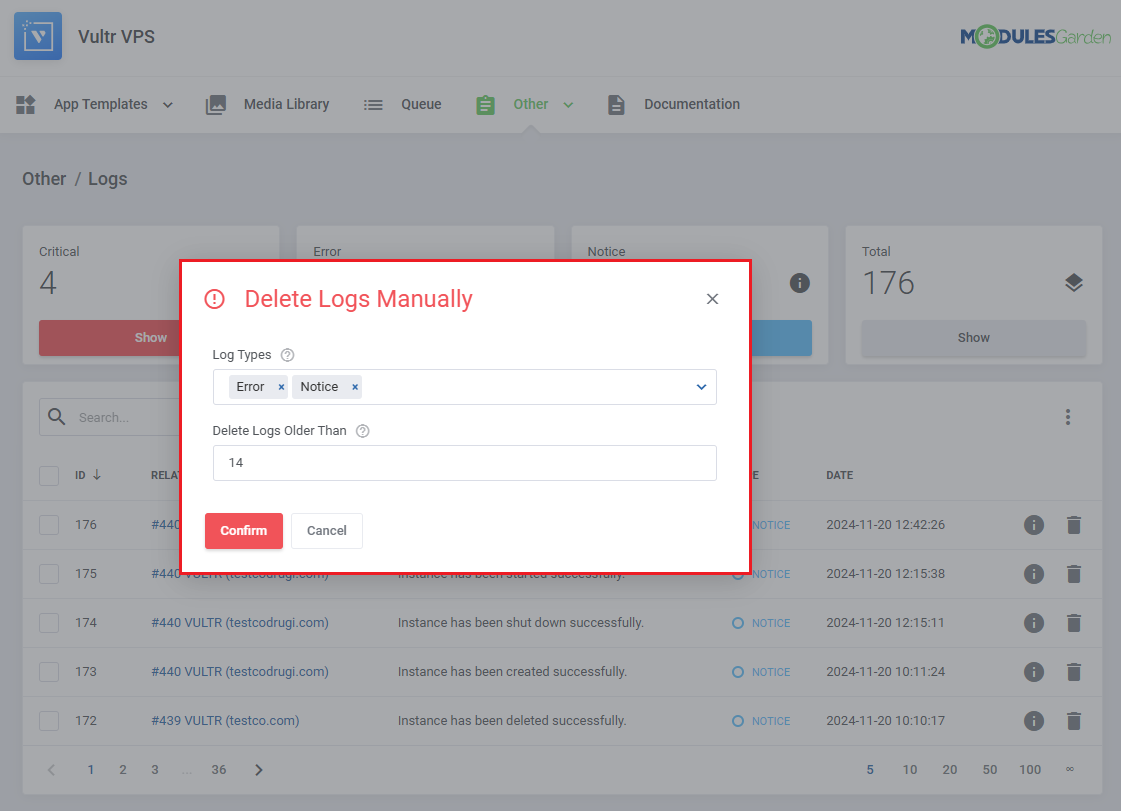The width and height of the screenshot is (1121, 811).
Task: Confirm deleting the logs
Action: pyautogui.click(x=244, y=531)
